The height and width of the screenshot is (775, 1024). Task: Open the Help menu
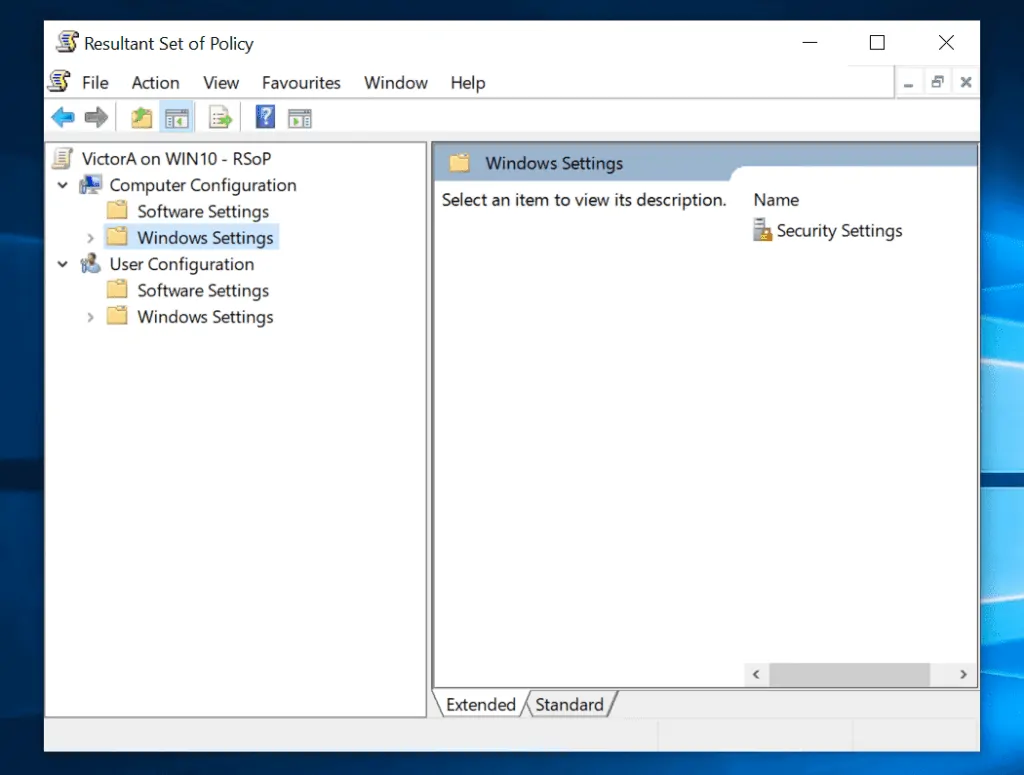click(468, 83)
